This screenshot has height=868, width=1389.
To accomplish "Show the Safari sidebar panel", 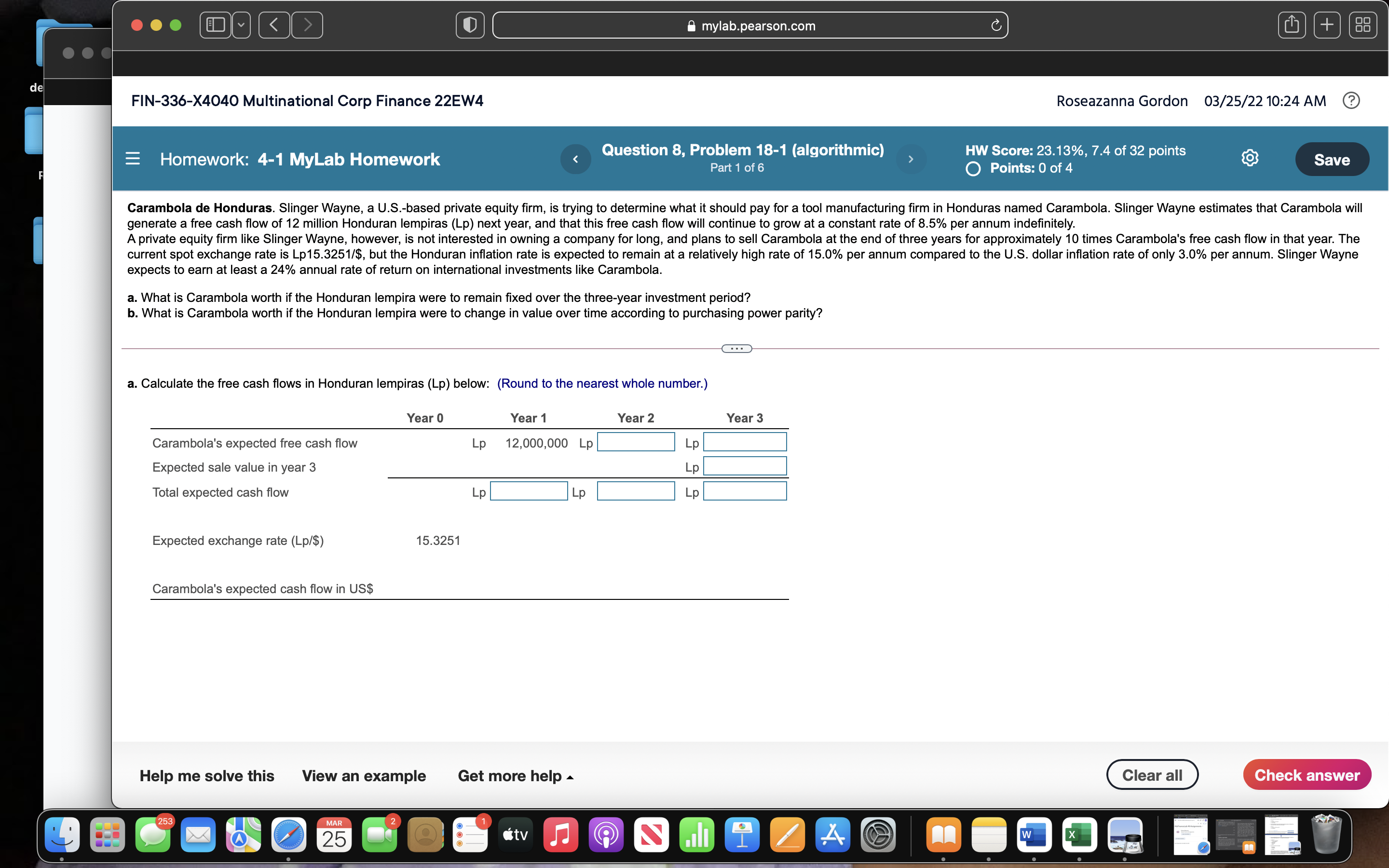I will tap(215, 25).
